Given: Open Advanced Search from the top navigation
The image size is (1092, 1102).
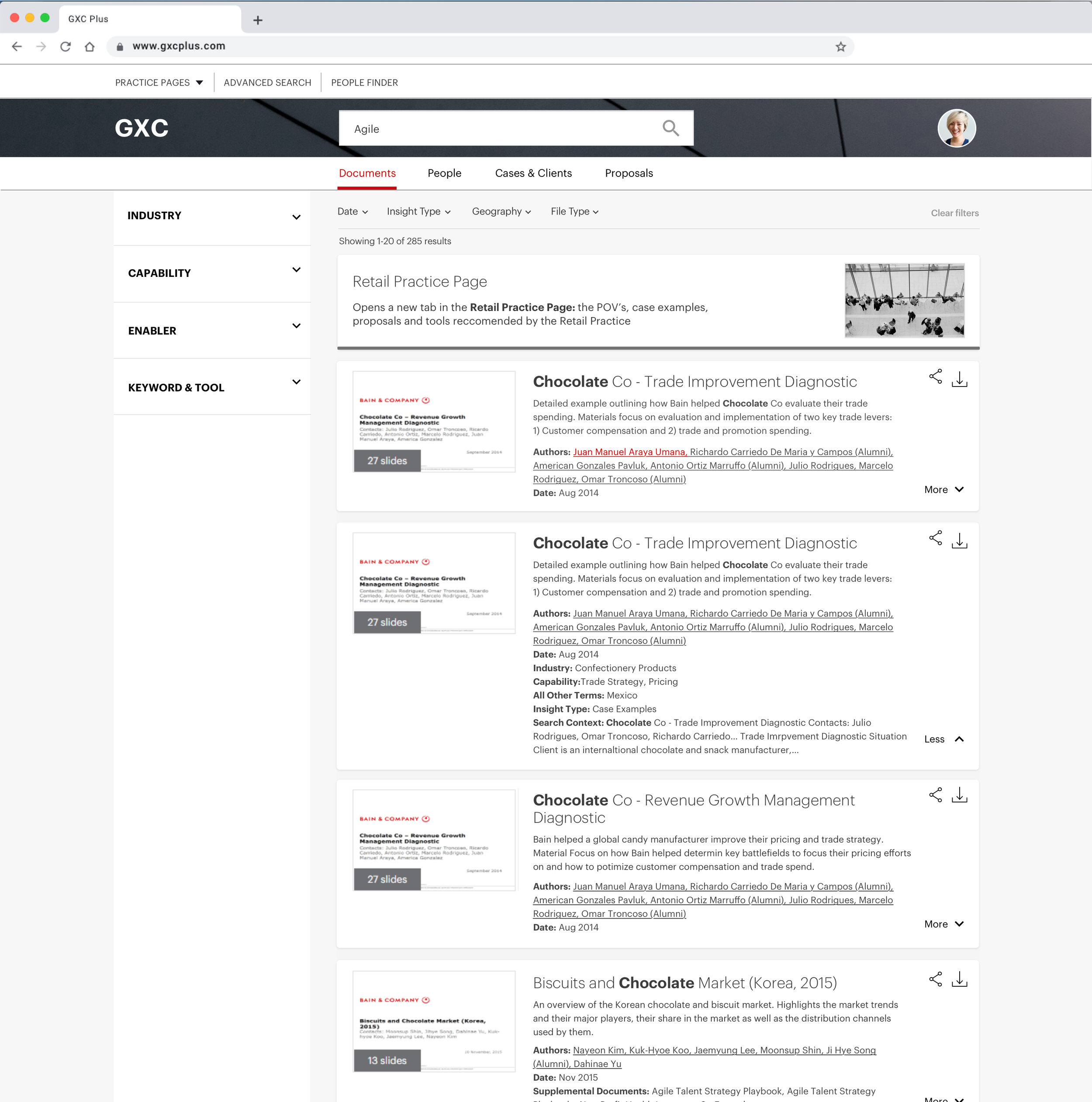Looking at the screenshot, I should tap(268, 83).
